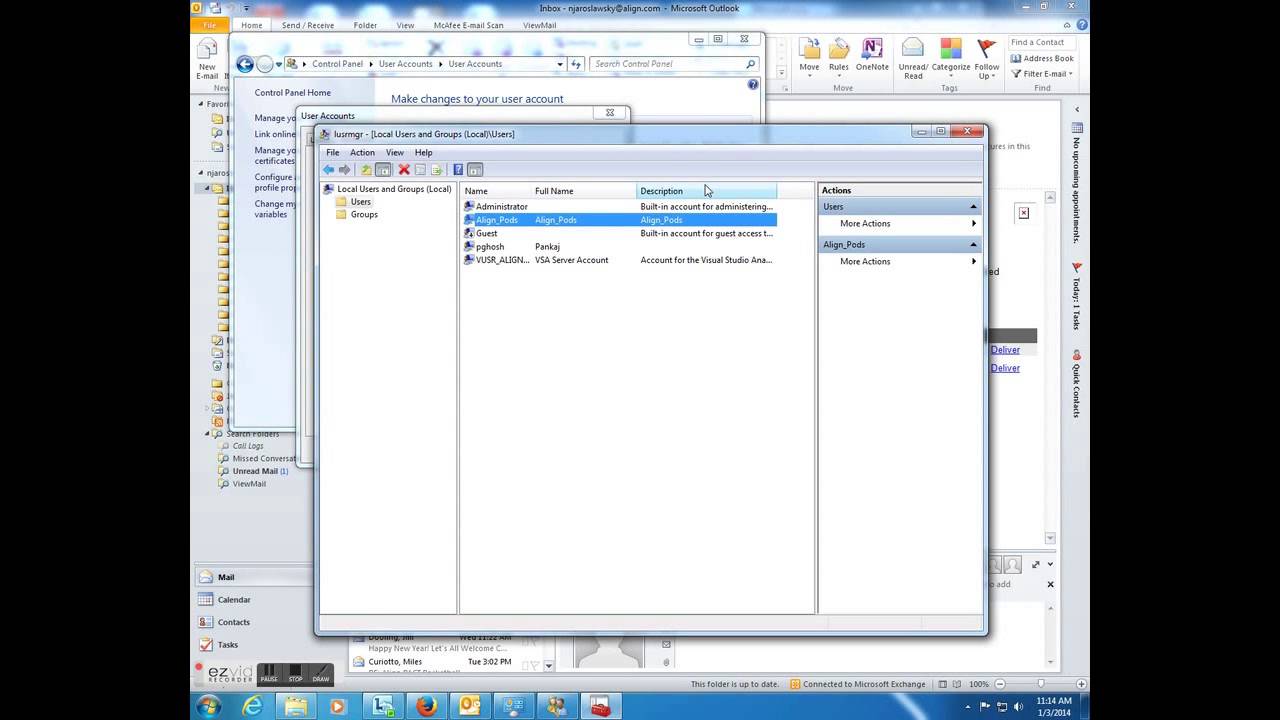
Task: Click the red toolbox taskbar icon
Action: pyautogui.click(x=600, y=706)
